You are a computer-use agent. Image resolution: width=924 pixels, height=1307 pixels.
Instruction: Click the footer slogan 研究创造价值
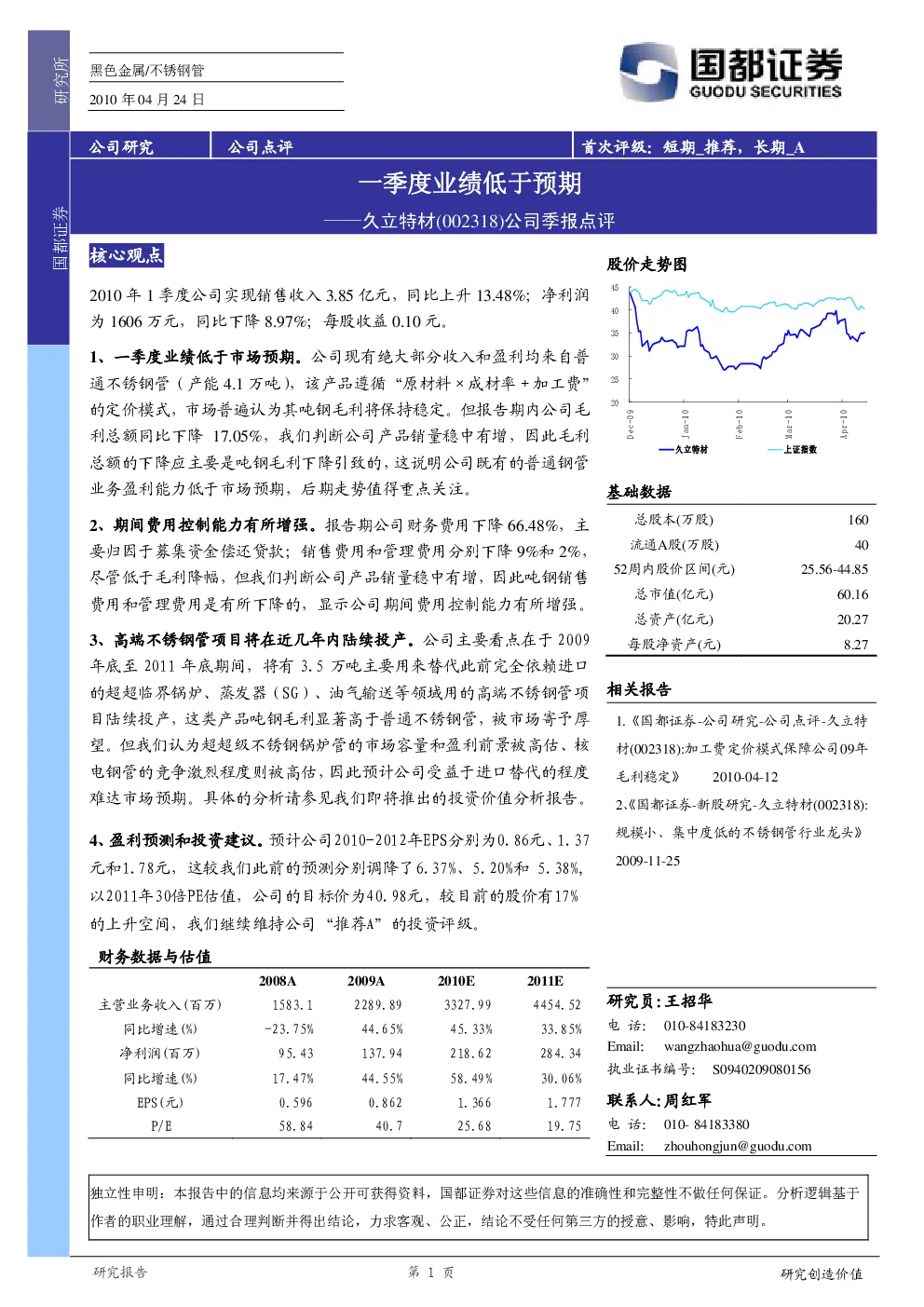tap(822, 1273)
